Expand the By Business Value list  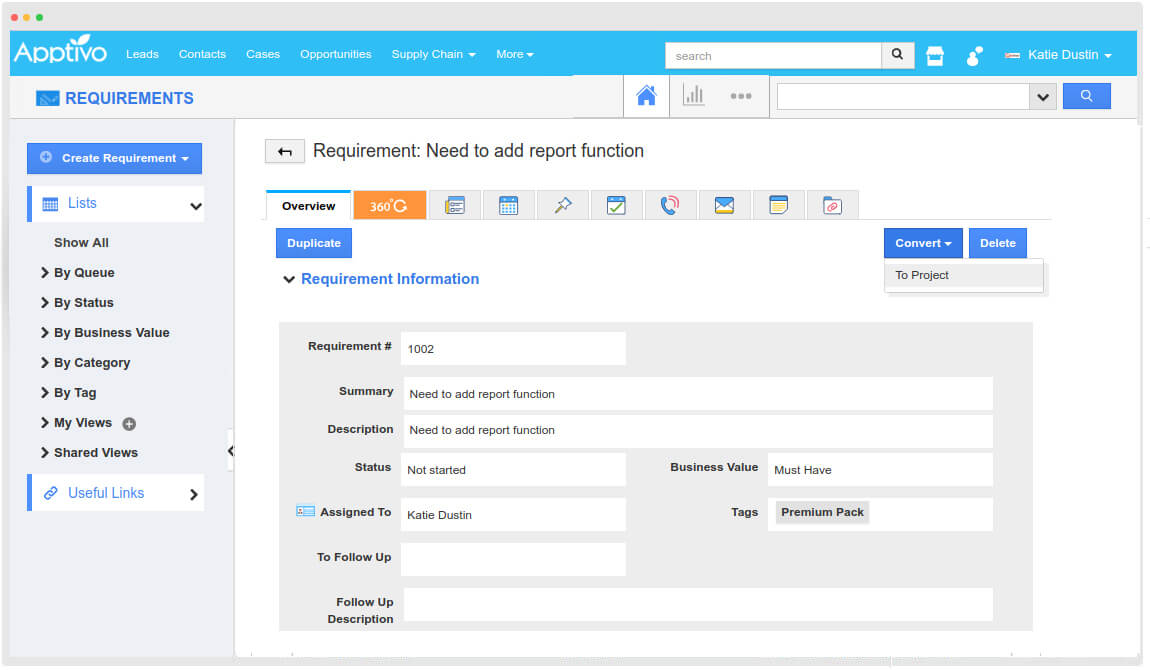click(x=111, y=333)
